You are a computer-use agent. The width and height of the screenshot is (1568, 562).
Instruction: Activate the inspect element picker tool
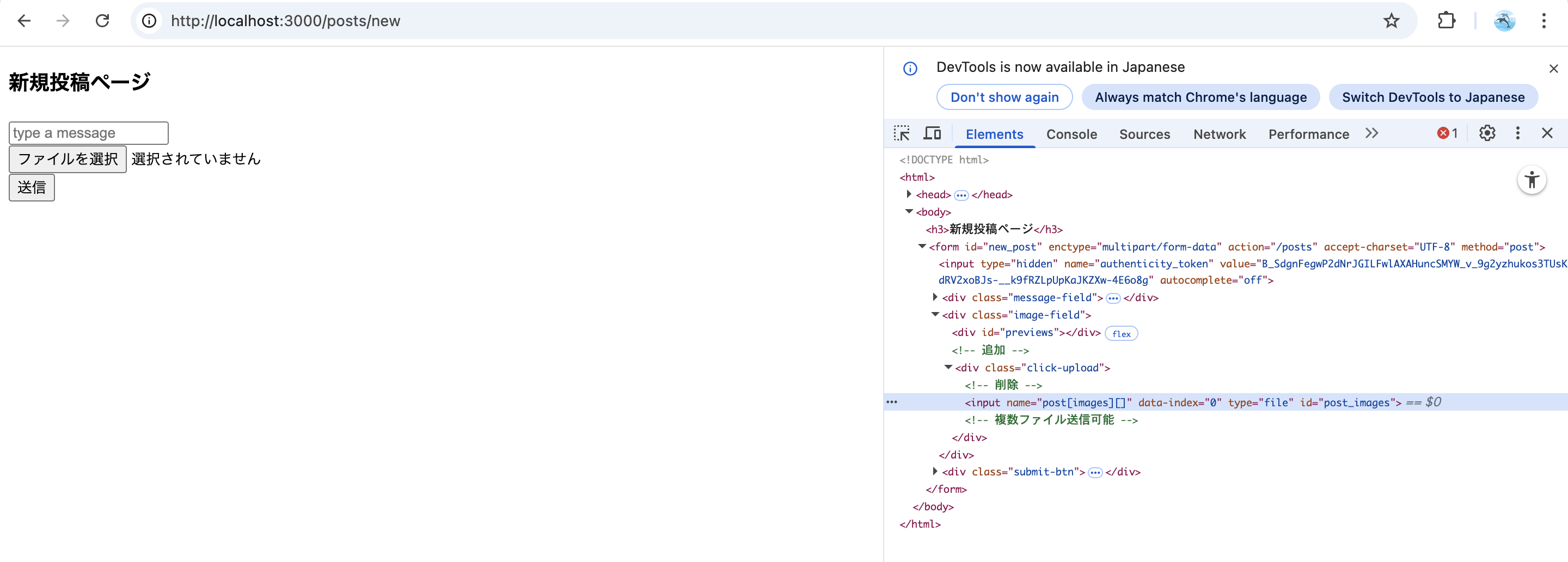[902, 133]
